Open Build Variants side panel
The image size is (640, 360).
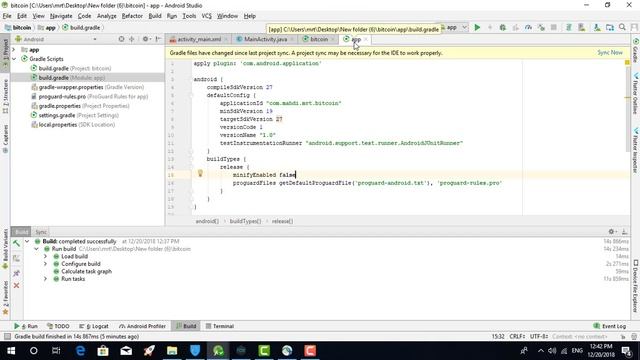(5, 249)
